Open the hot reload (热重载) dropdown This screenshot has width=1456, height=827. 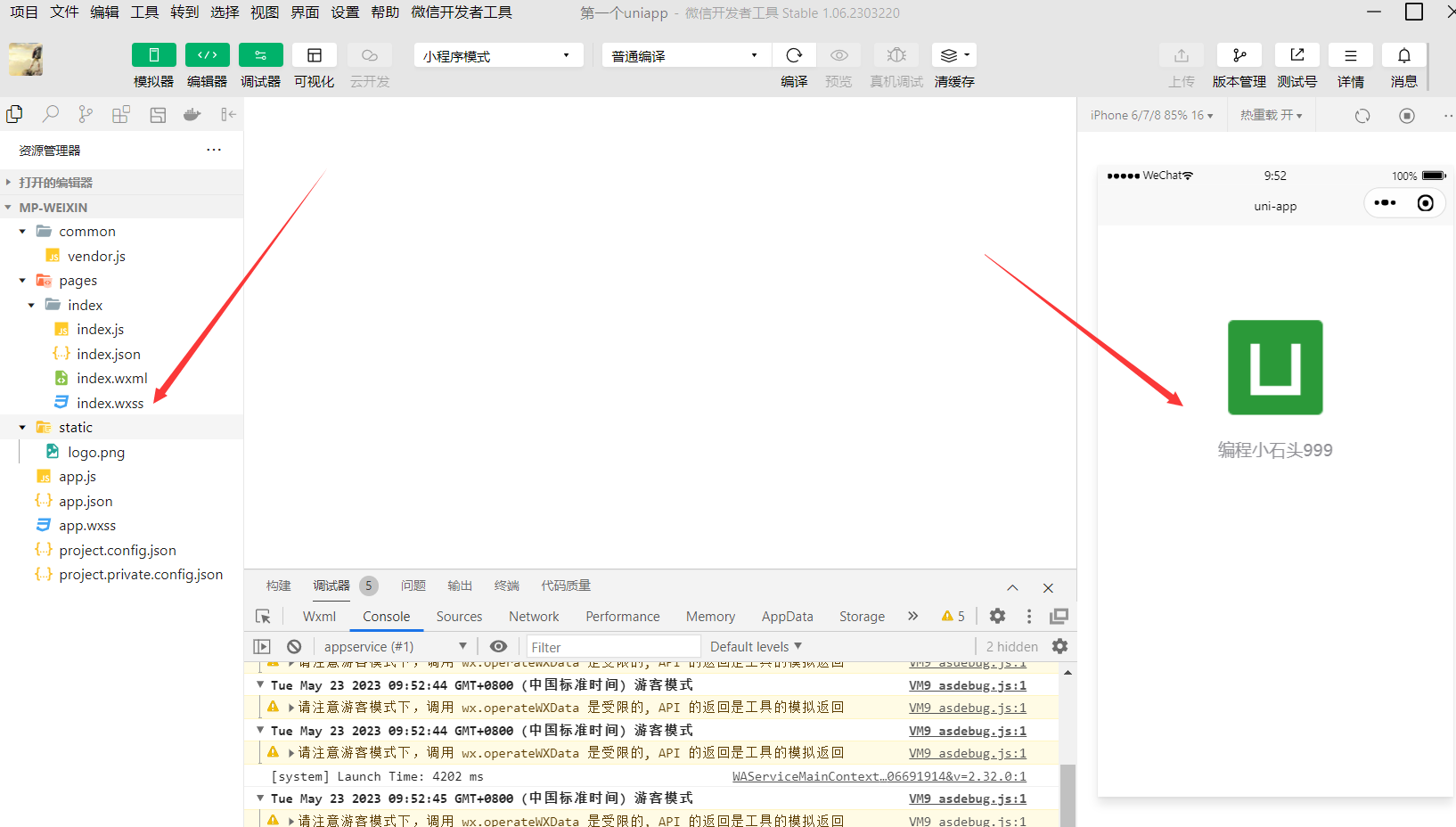[1271, 115]
